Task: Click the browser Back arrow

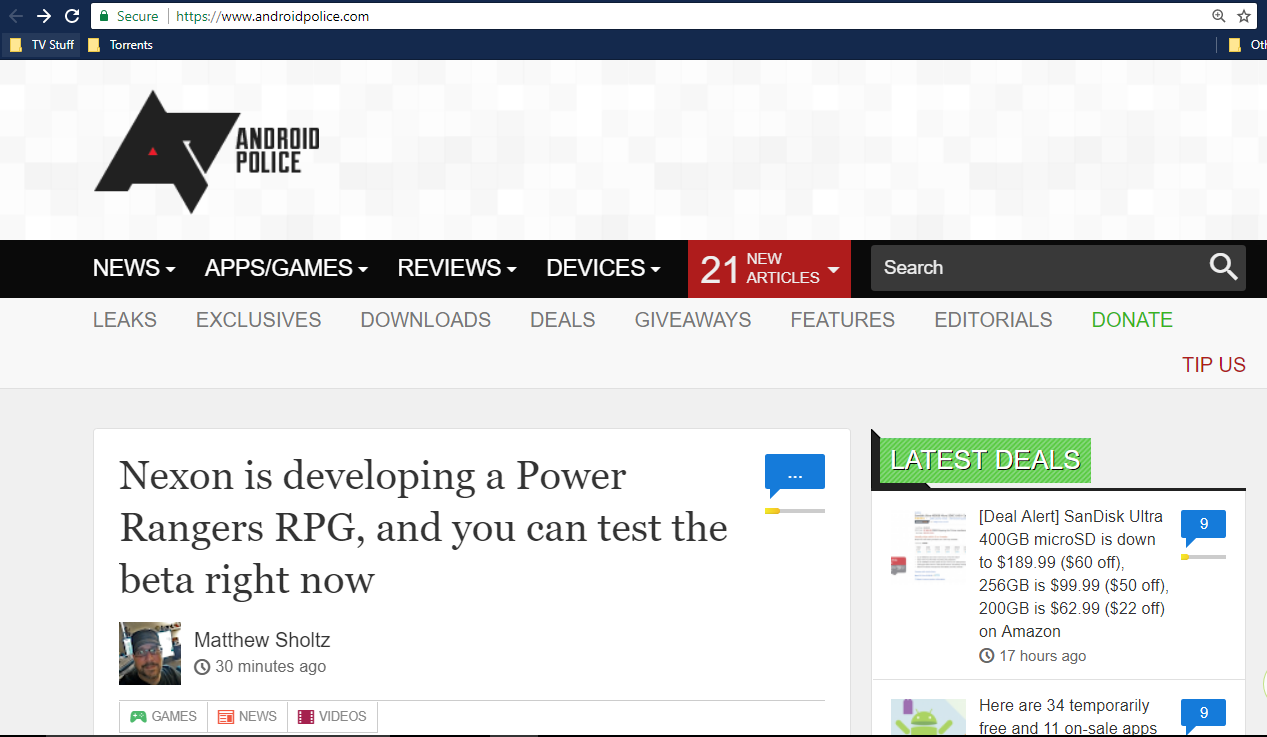Action: point(16,16)
